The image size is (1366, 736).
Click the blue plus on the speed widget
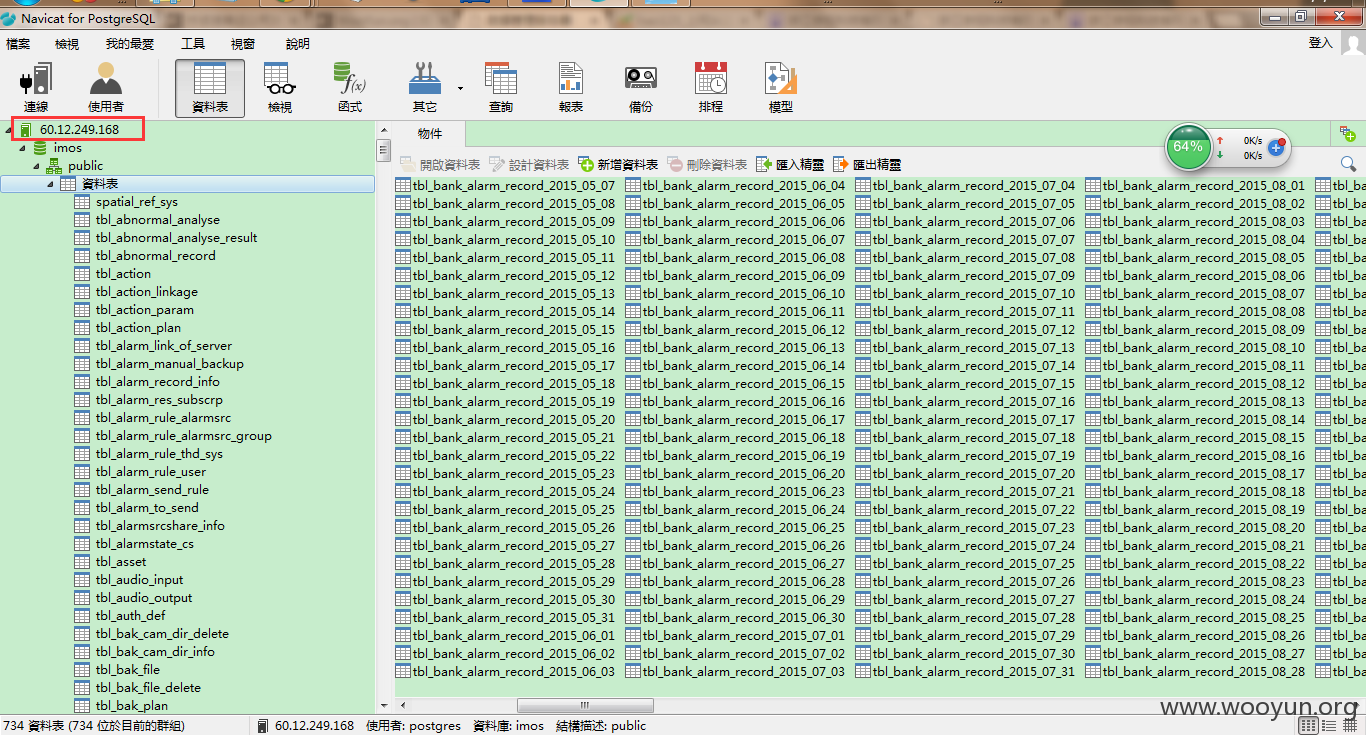pos(1276,147)
